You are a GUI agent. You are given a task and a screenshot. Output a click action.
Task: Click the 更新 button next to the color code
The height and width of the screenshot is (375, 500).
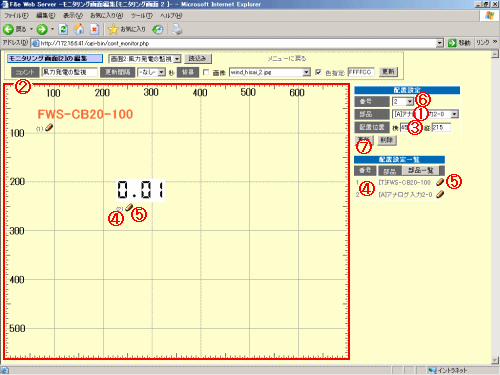click(388, 72)
